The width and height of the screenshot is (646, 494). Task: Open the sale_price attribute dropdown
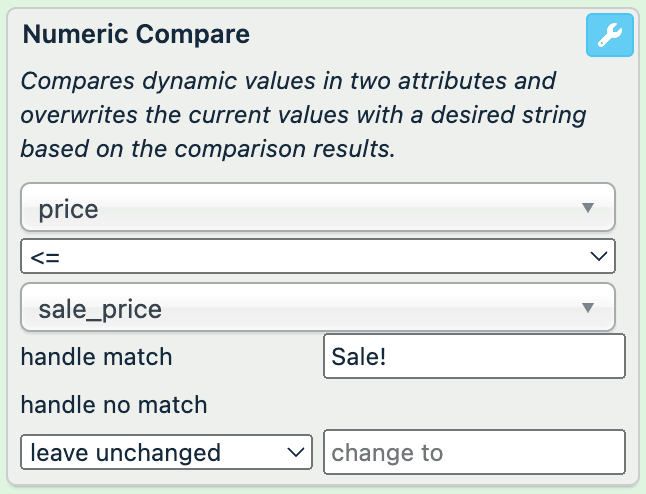pos(317,309)
